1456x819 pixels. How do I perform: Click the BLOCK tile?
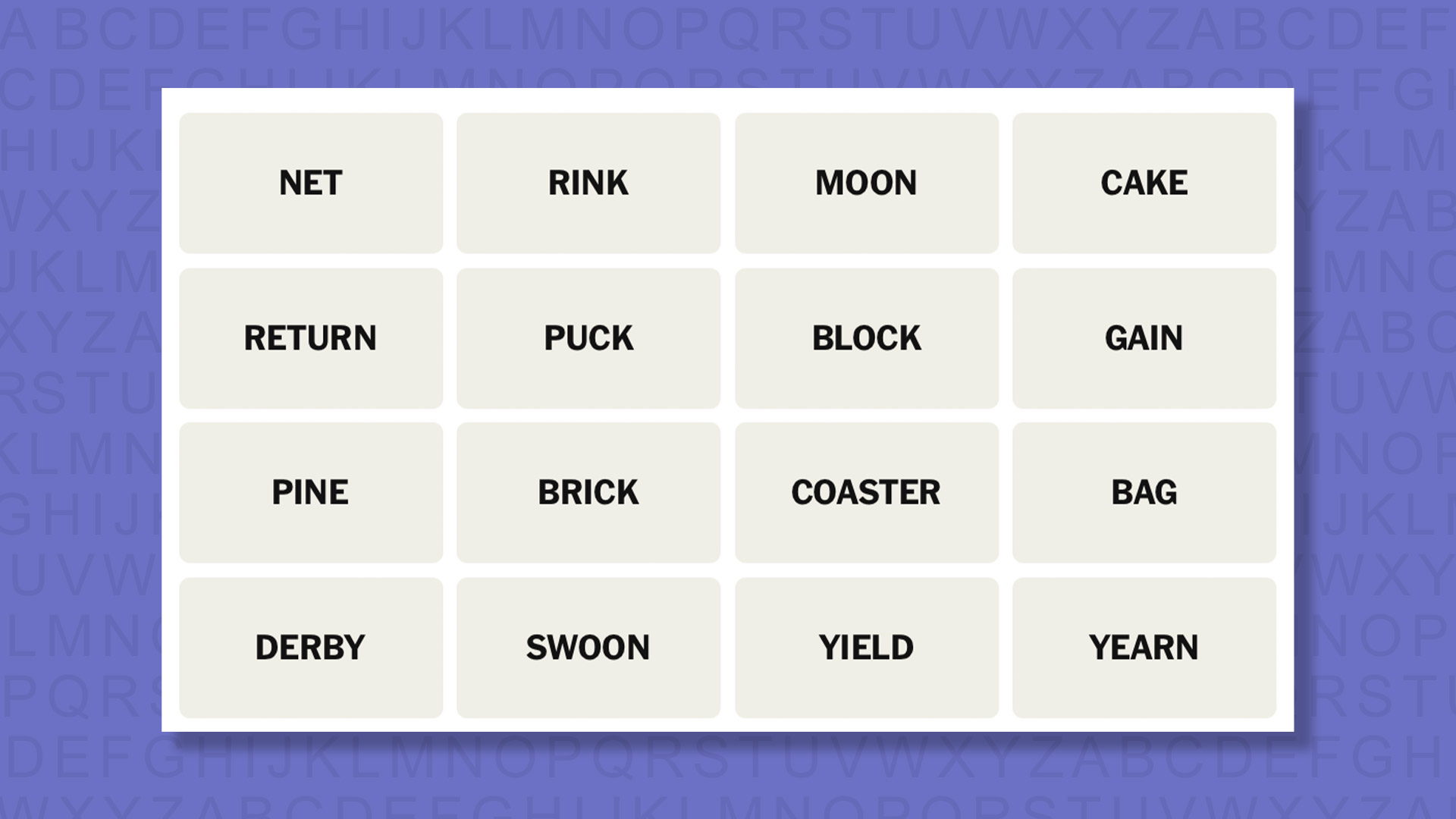(x=866, y=337)
